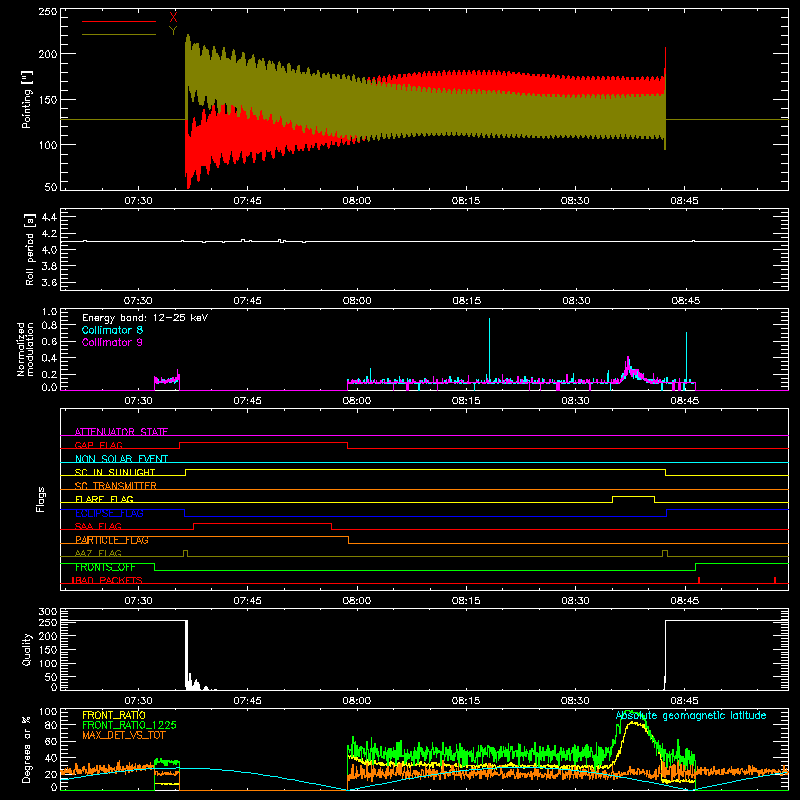Click the cyan 'Collimator 8' legend label
Image resolution: width=800 pixels, height=800 pixels.
pos(112,330)
